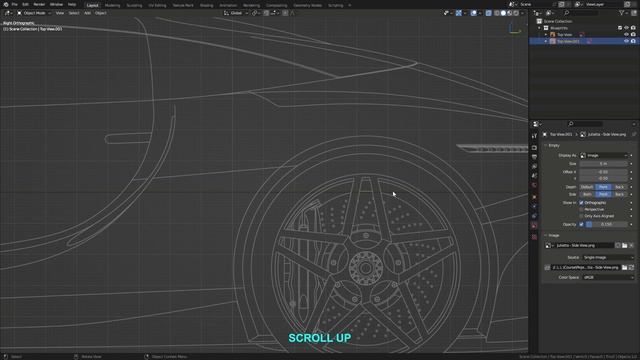
Task: Open the Tool properties tab
Action: pos(534,136)
